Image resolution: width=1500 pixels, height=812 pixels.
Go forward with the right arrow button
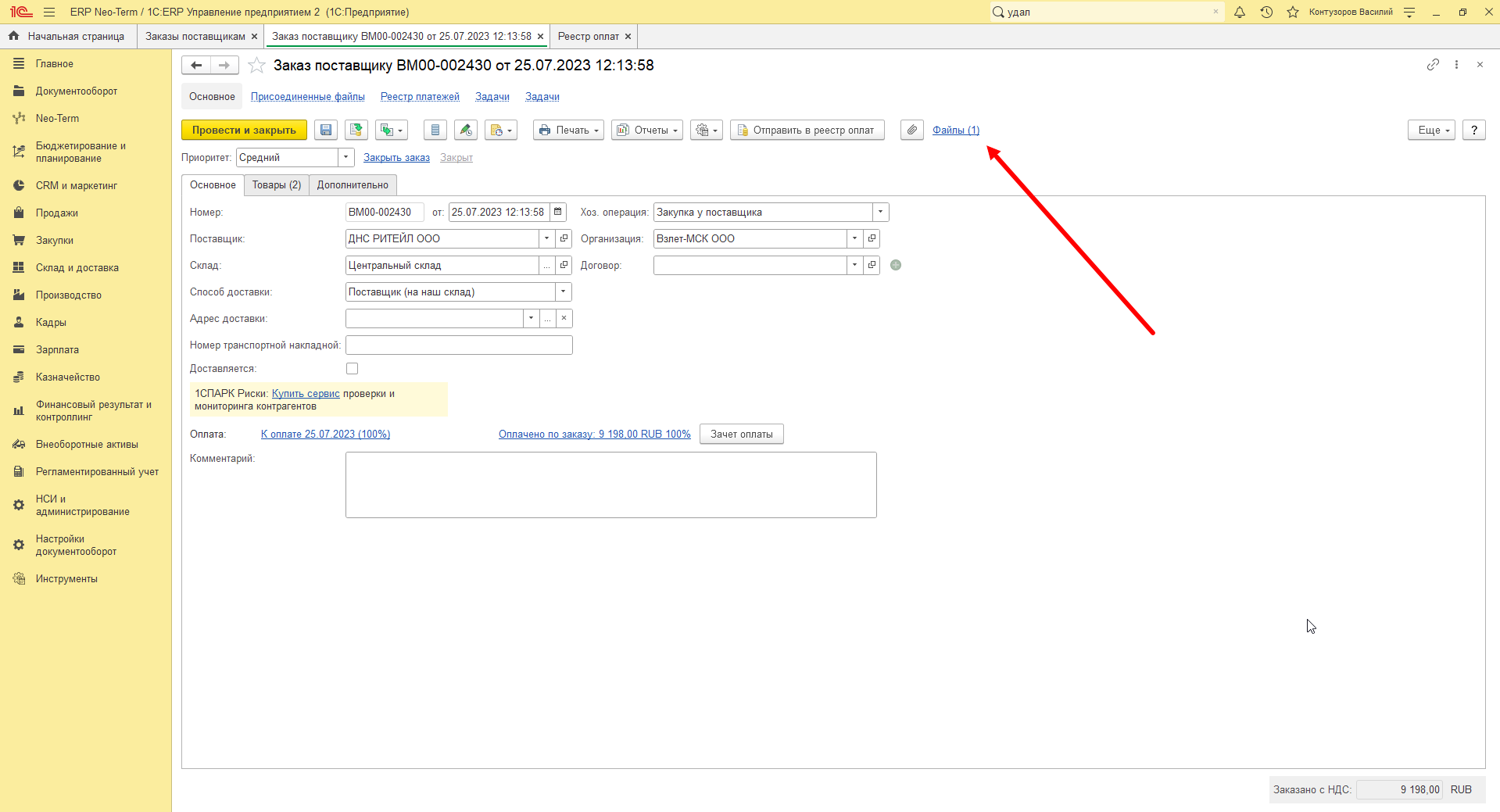pos(224,66)
